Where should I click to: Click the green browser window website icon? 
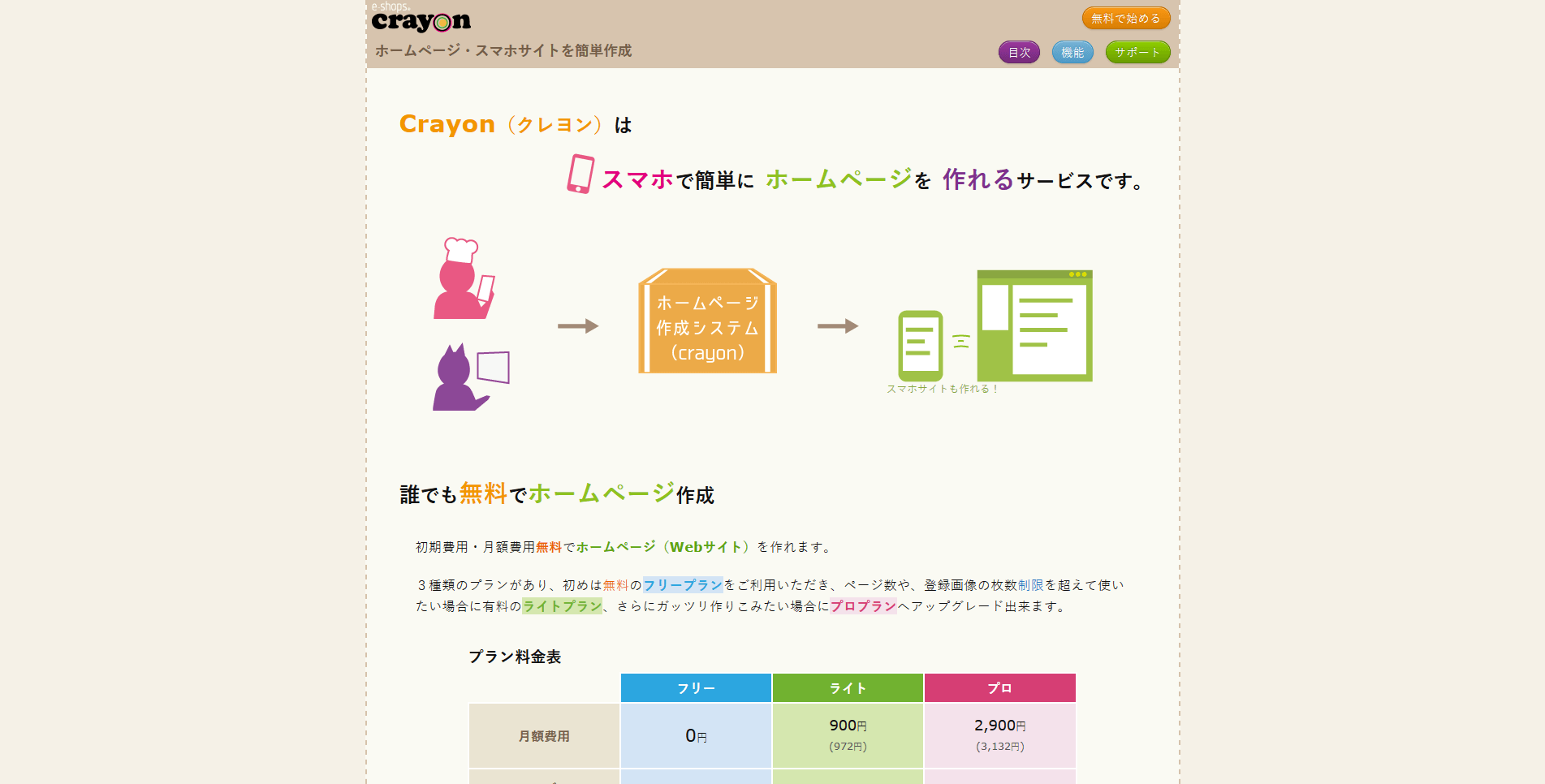tap(1034, 325)
